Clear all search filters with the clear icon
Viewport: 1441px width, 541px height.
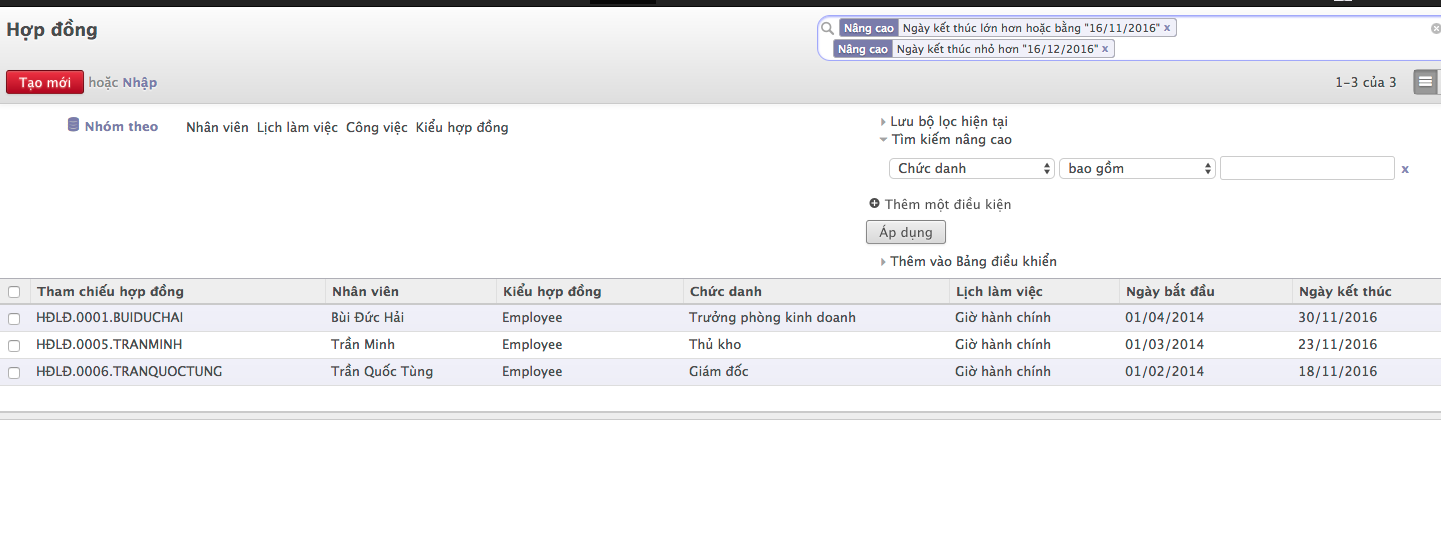click(x=1436, y=29)
